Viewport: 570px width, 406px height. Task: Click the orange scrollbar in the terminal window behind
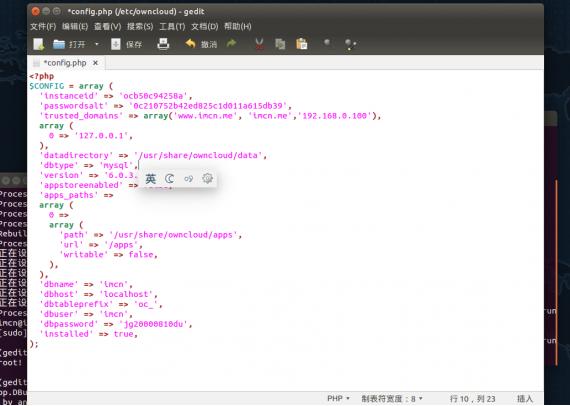tap(557, 273)
